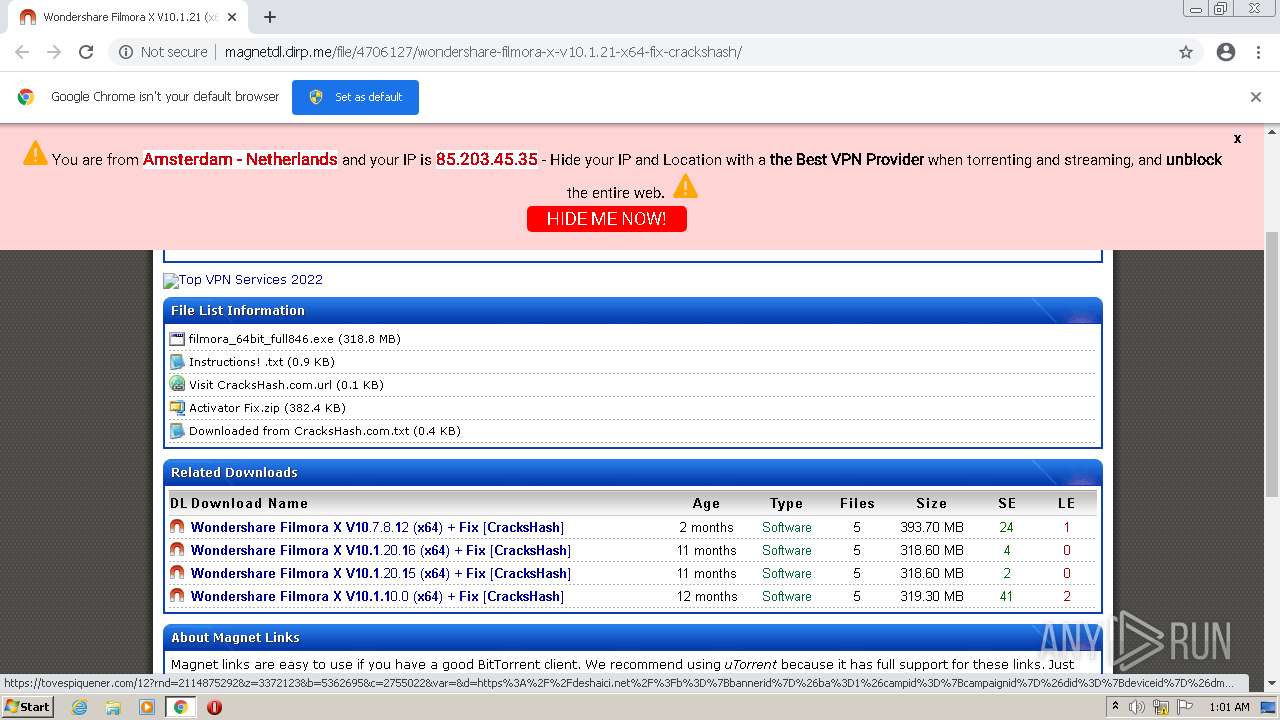Click the HIDE ME NOW! button
1280x720 pixels.
coord(607,219)
